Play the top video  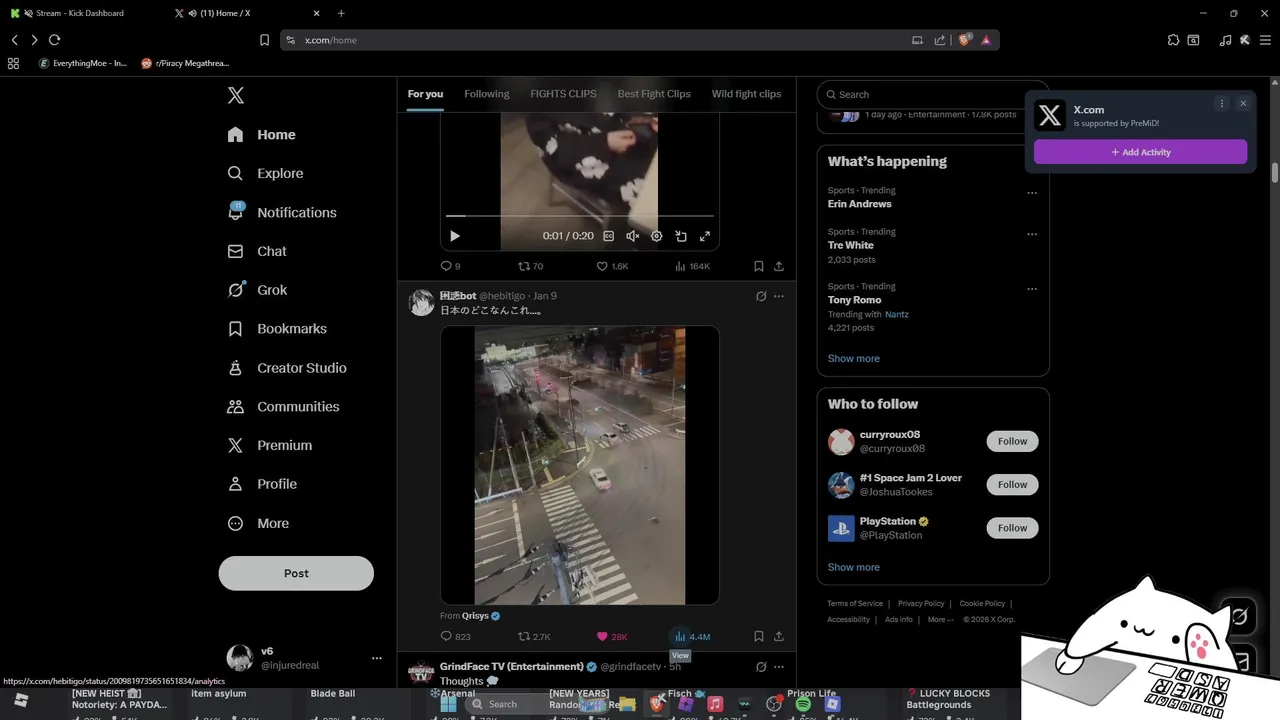[454, 236]
